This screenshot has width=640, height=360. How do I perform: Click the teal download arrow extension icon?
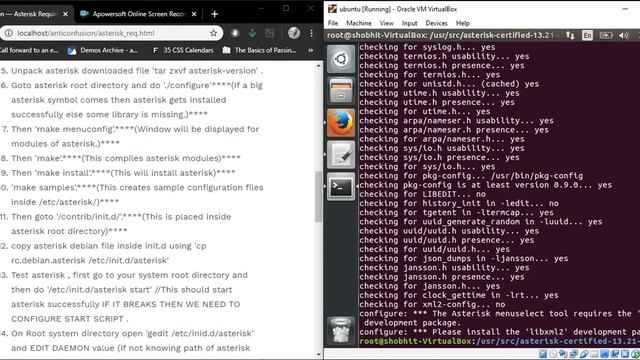coord(252,33)
